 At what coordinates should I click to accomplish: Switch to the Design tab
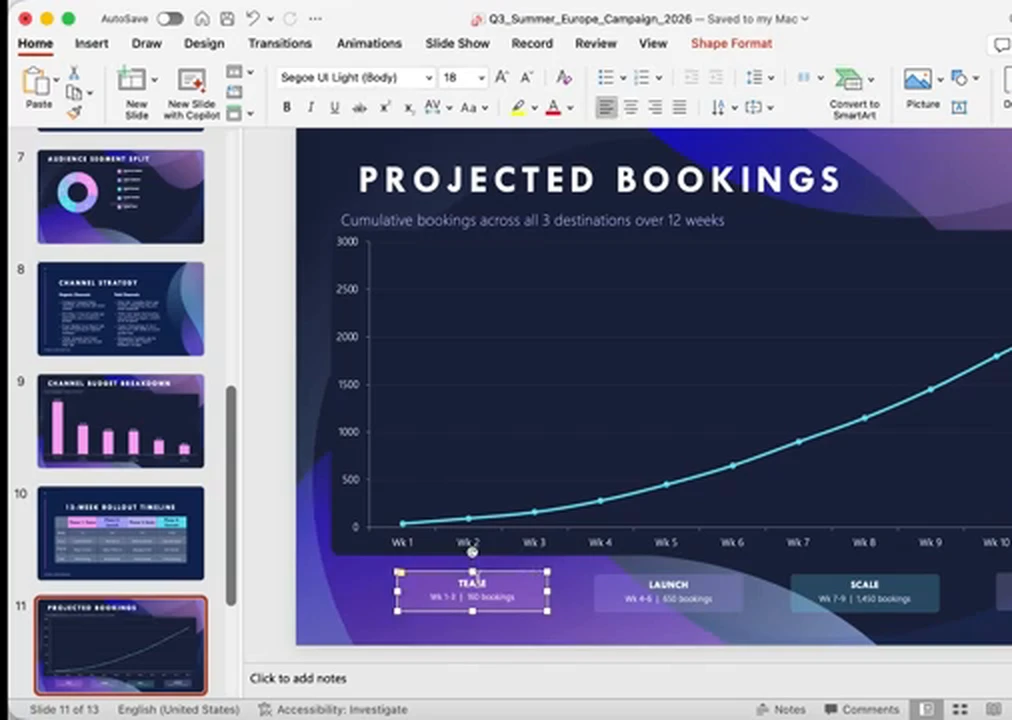(x=204, y=44)
